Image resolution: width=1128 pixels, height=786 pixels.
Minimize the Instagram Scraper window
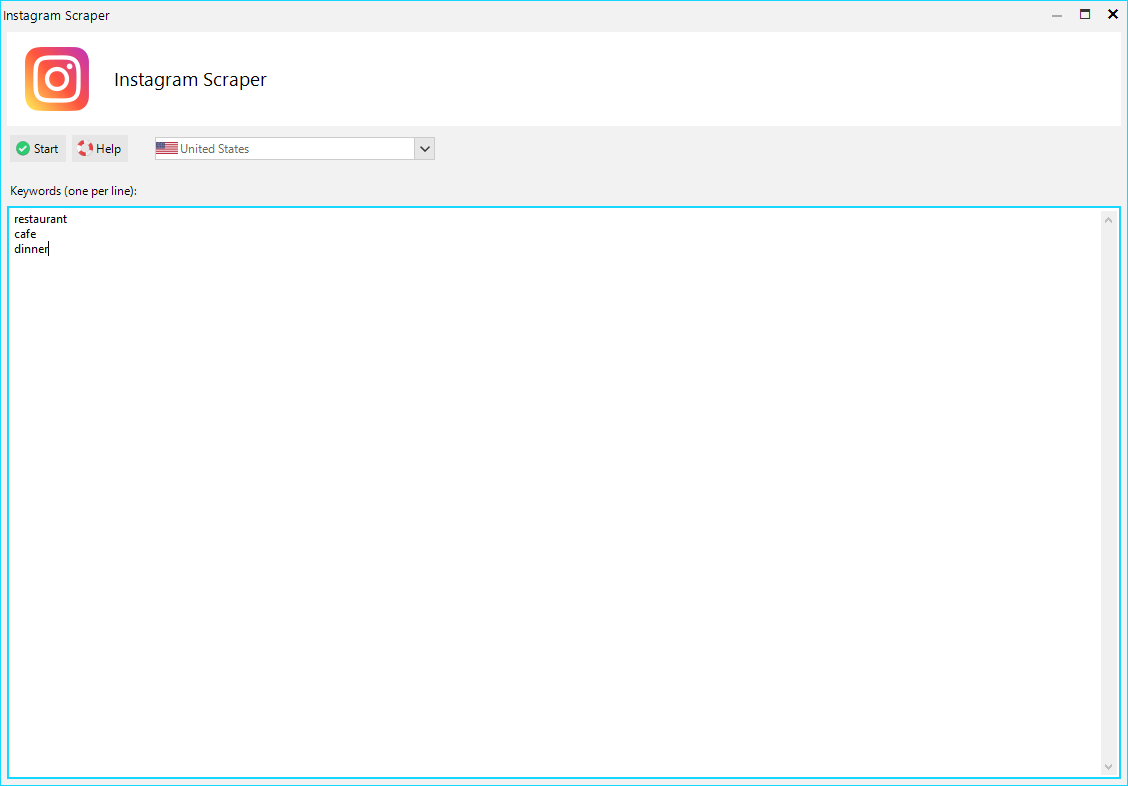[1057, 15]
